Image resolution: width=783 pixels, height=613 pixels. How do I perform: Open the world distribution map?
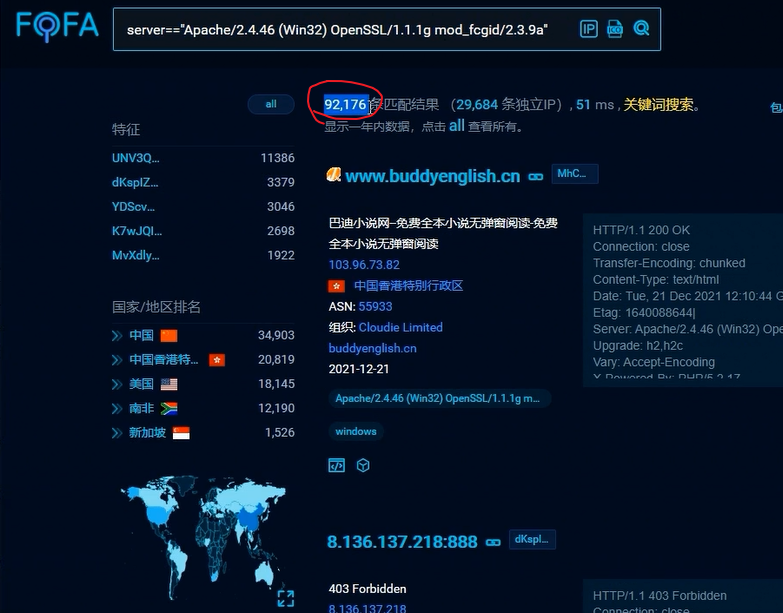coord(205,537)
